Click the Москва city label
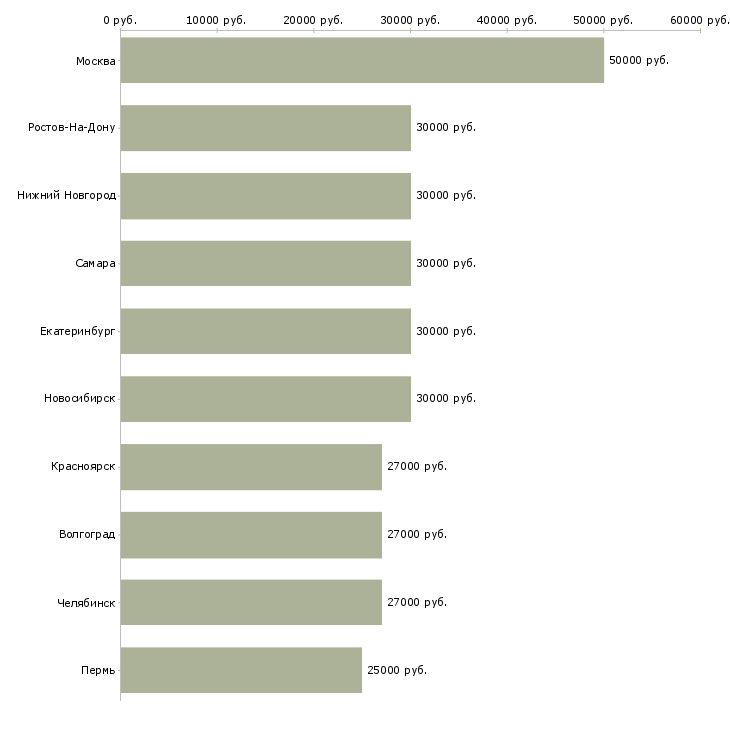Image resolution: width=730 pixels, height=730 pixels. click(x=95, y=61)
